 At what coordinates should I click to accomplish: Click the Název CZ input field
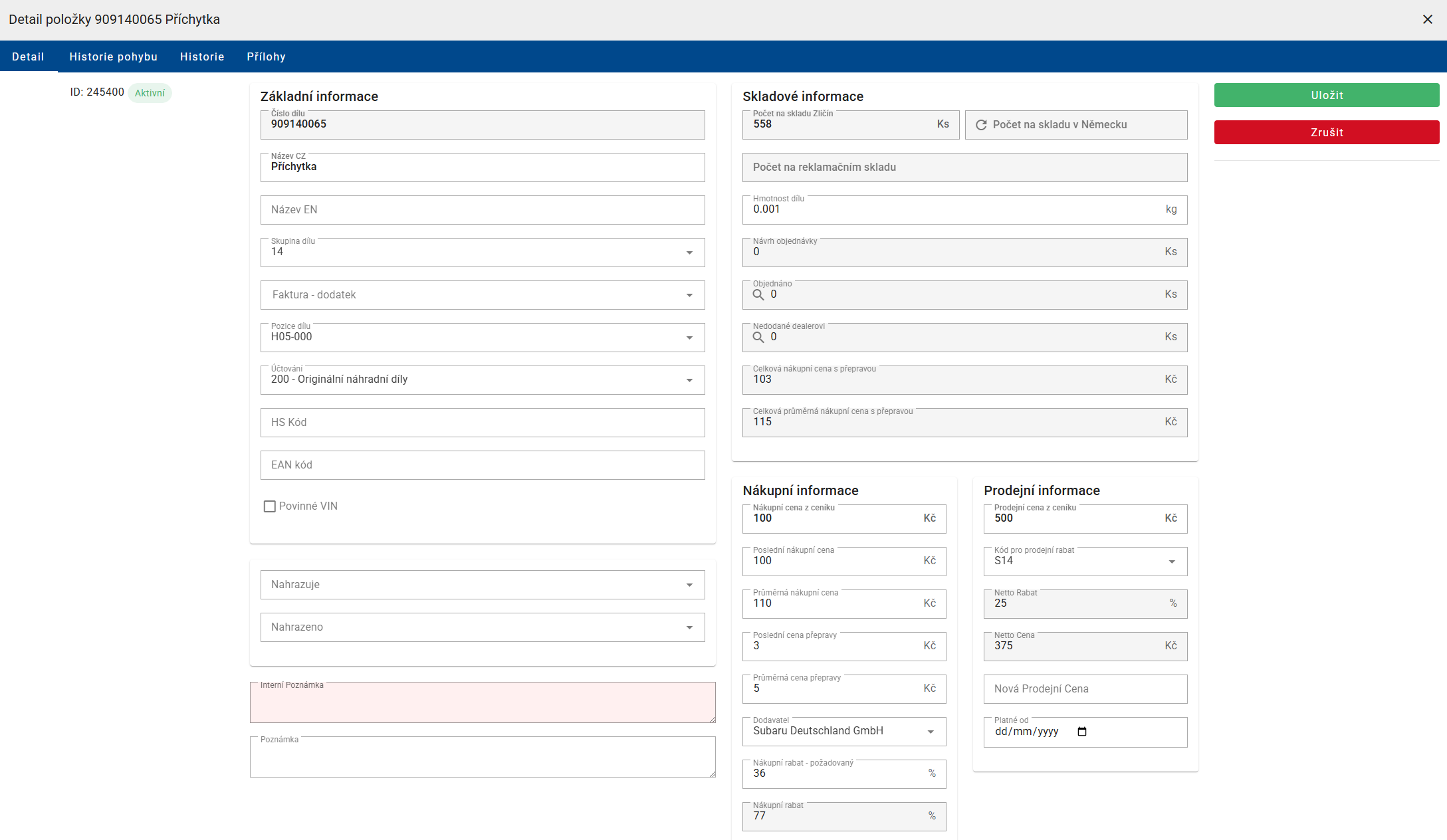tap(483, 167)
